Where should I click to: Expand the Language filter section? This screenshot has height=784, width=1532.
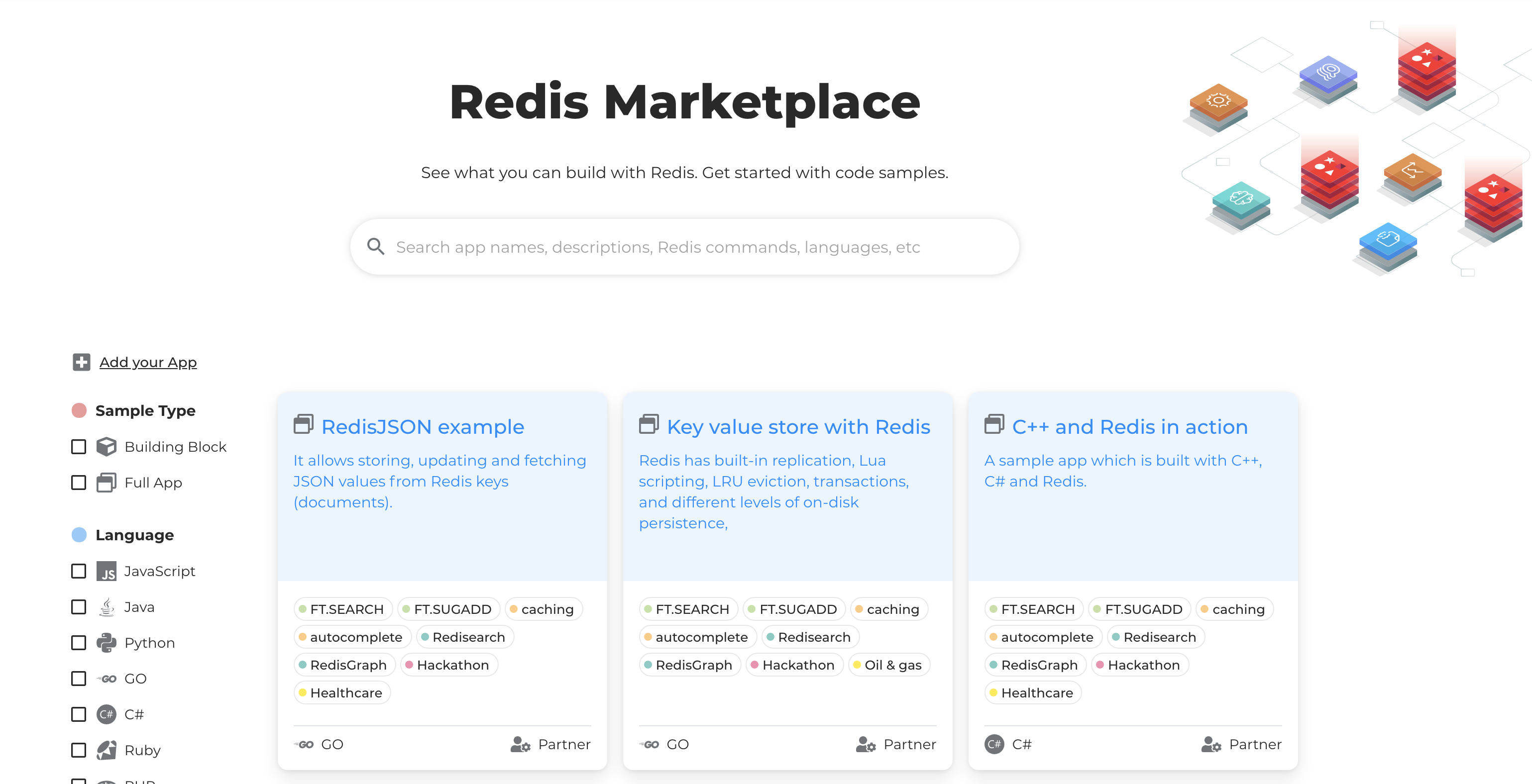tap(134, 535)
